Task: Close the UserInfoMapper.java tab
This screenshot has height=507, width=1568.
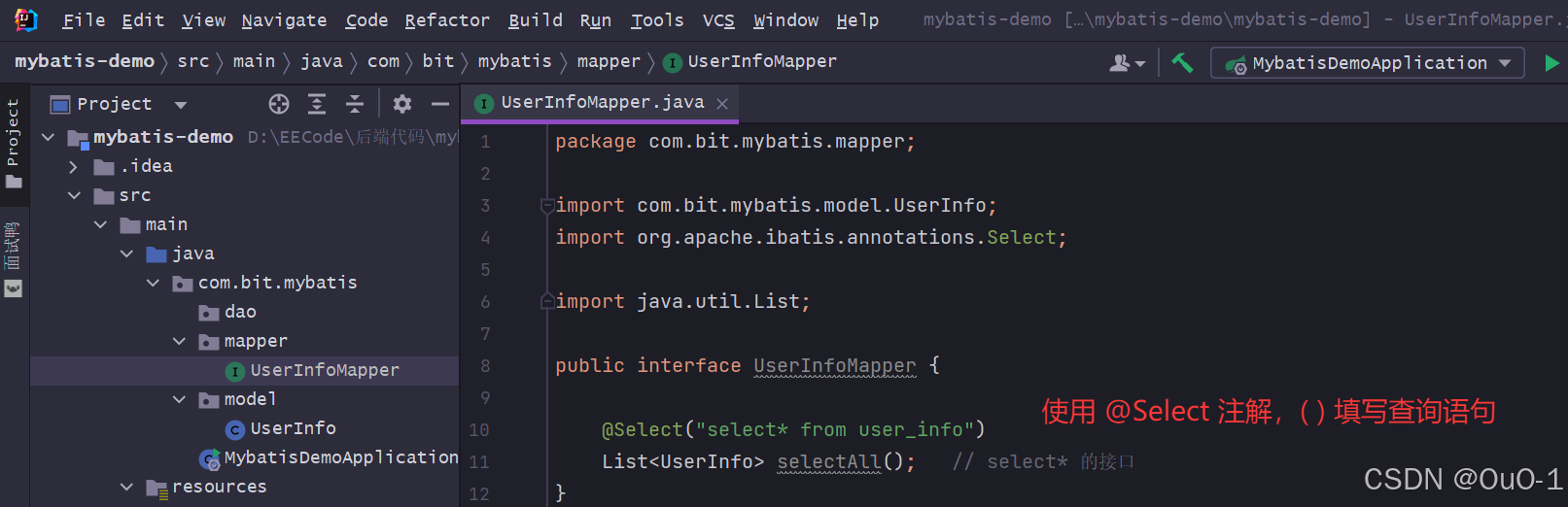Action: [722, 104]
